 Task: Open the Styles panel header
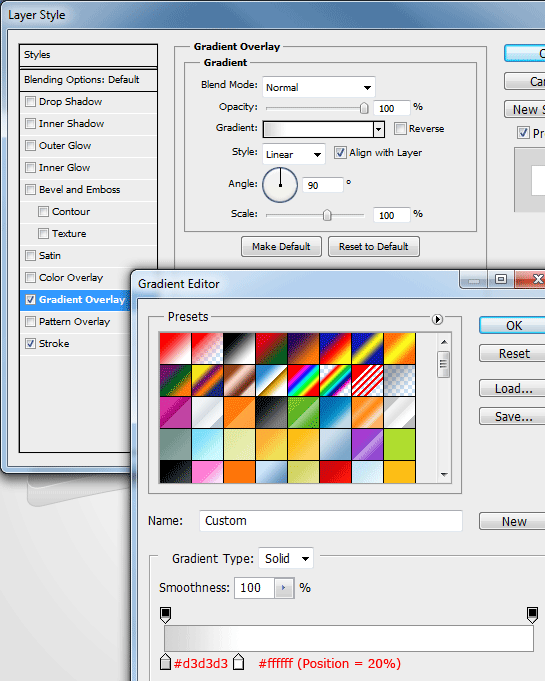pyautogui.click(x=88, y=55)
